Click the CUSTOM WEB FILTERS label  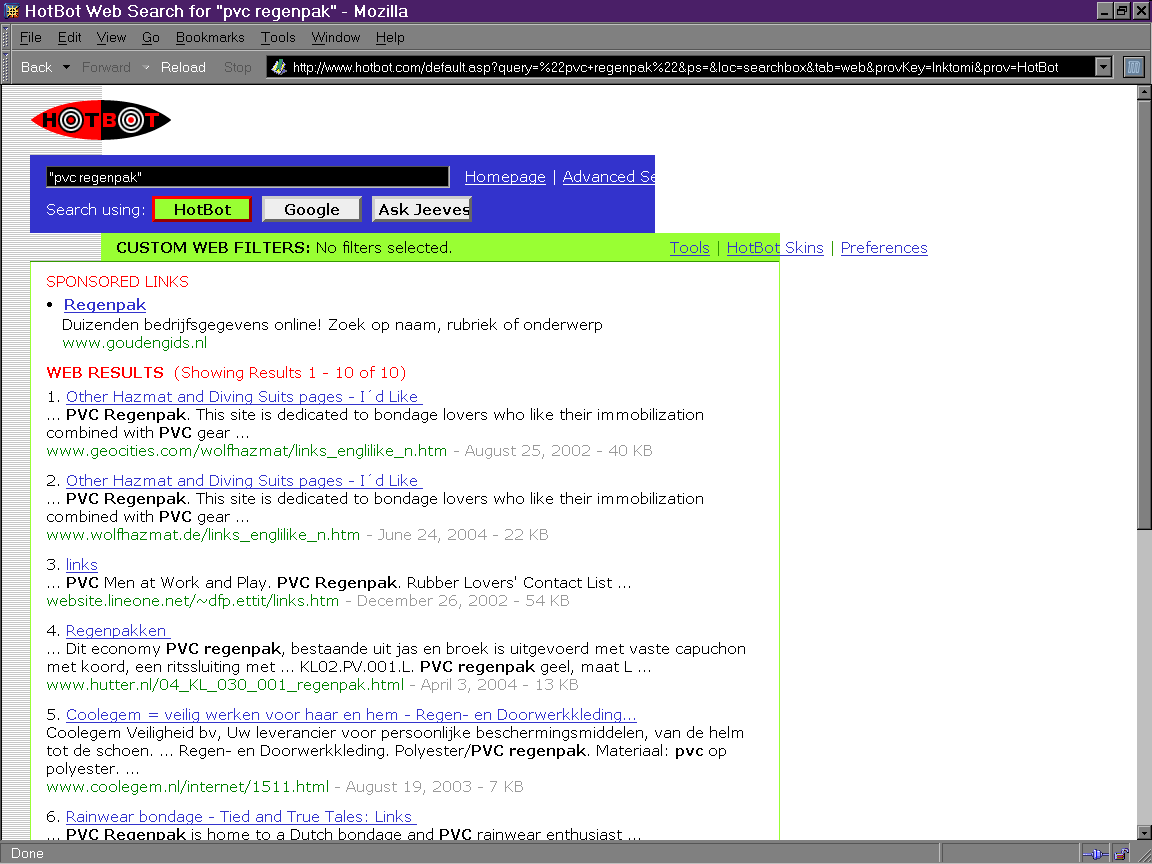(x=213, y=248)
